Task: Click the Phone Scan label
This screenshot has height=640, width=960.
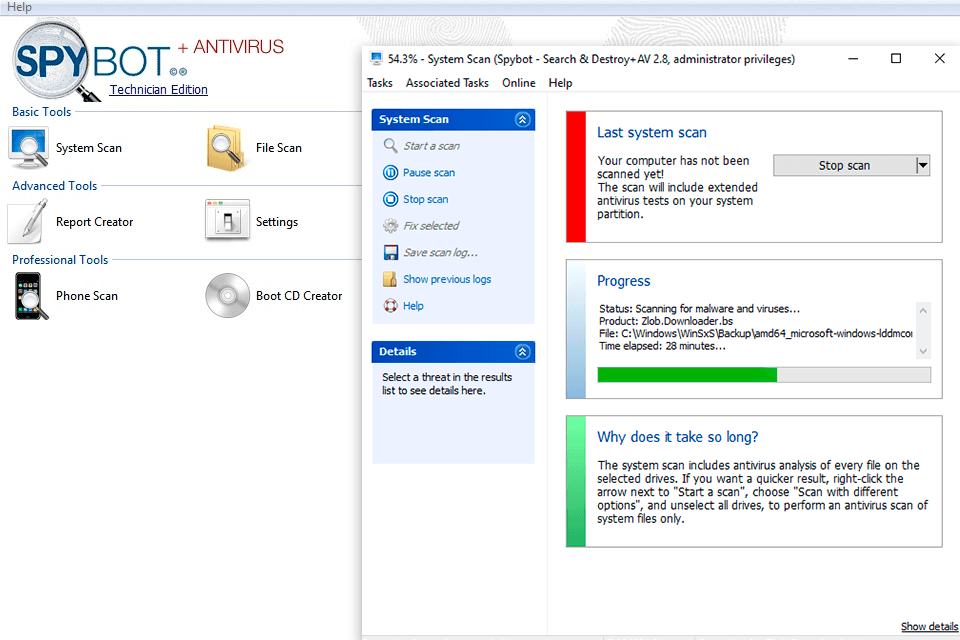Action: tap(87, 296)
